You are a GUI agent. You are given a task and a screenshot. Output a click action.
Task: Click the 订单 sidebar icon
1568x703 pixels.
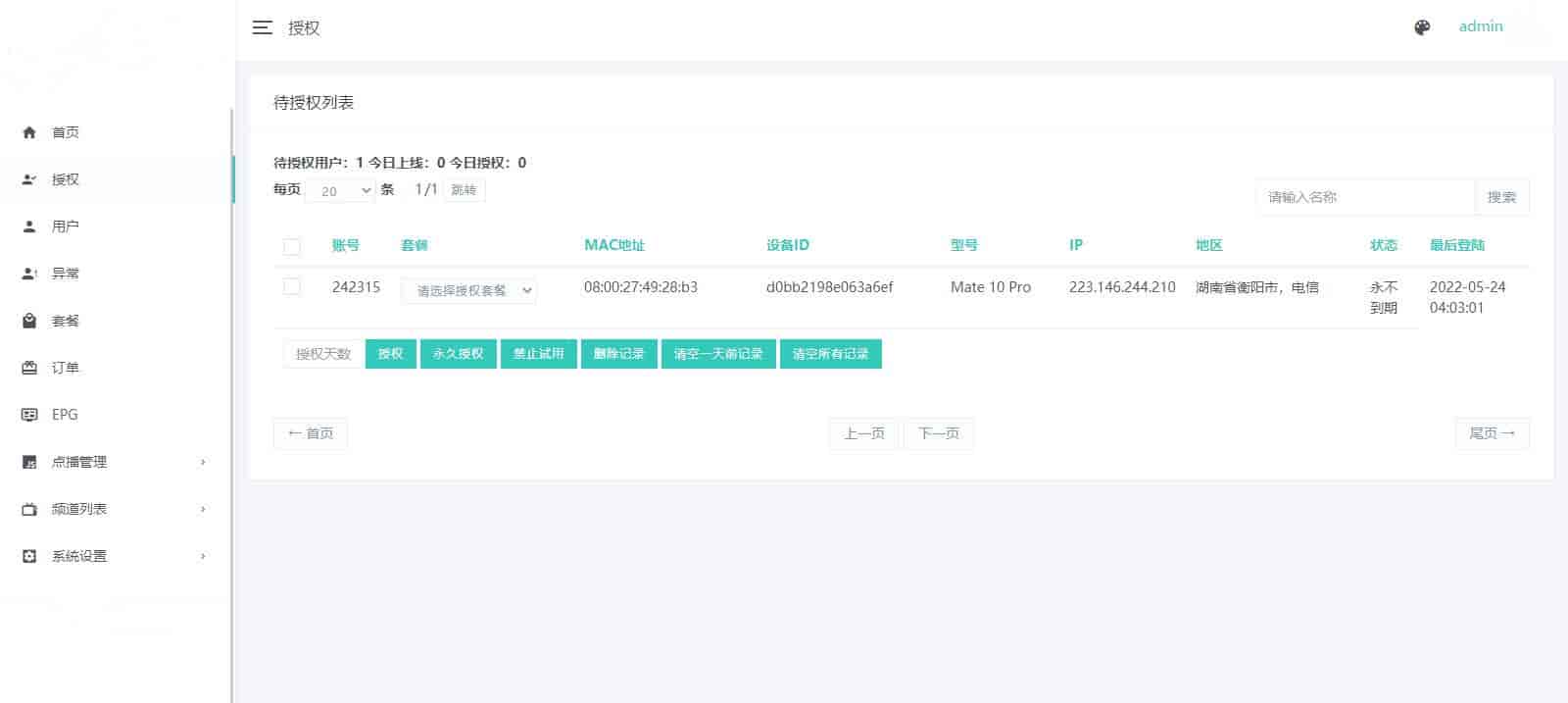coord(29,368)
